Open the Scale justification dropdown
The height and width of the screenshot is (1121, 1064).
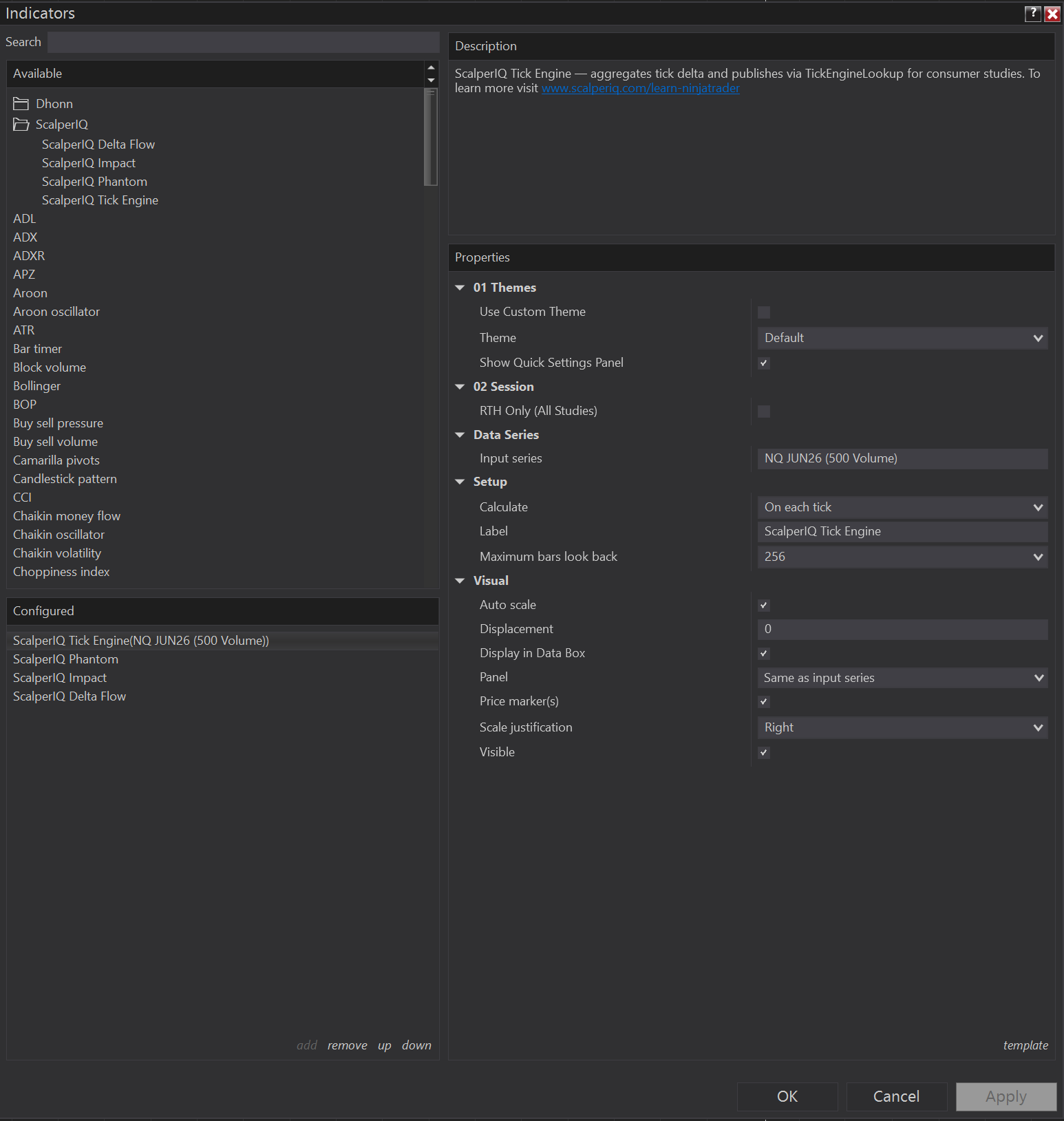tap(902, 727)
